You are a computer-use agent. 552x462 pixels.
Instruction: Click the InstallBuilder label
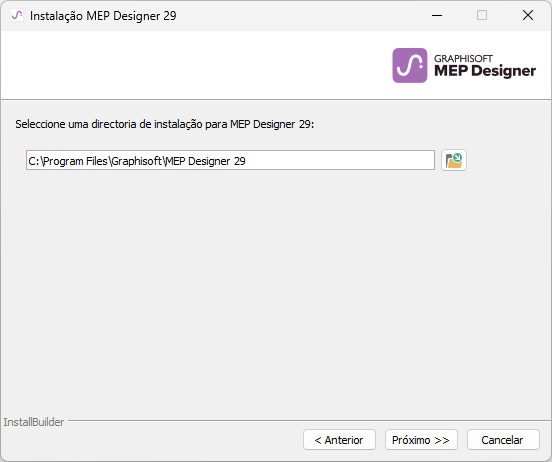pyautogui.click(x=34, y=422)
